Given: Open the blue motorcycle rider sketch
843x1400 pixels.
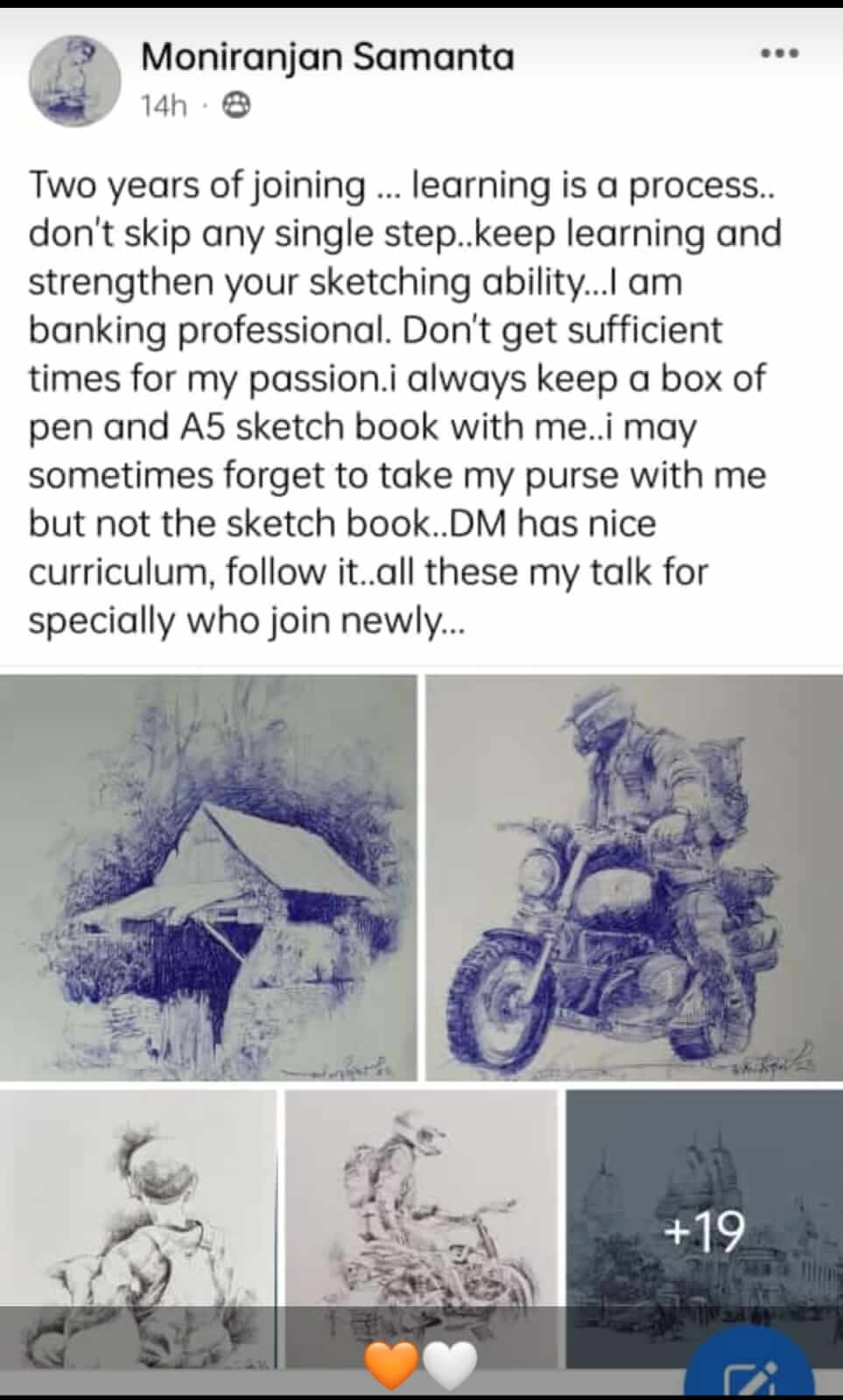Looking at the screenshot, I should click(x=634, y=878).
